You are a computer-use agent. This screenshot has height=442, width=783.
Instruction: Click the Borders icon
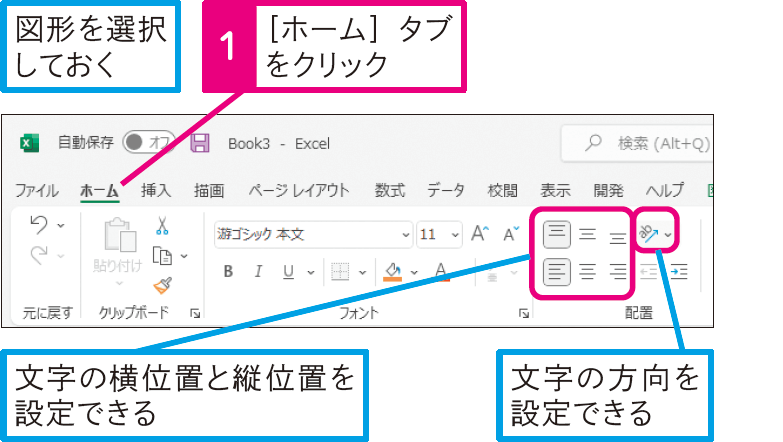(x=340, y=272)
